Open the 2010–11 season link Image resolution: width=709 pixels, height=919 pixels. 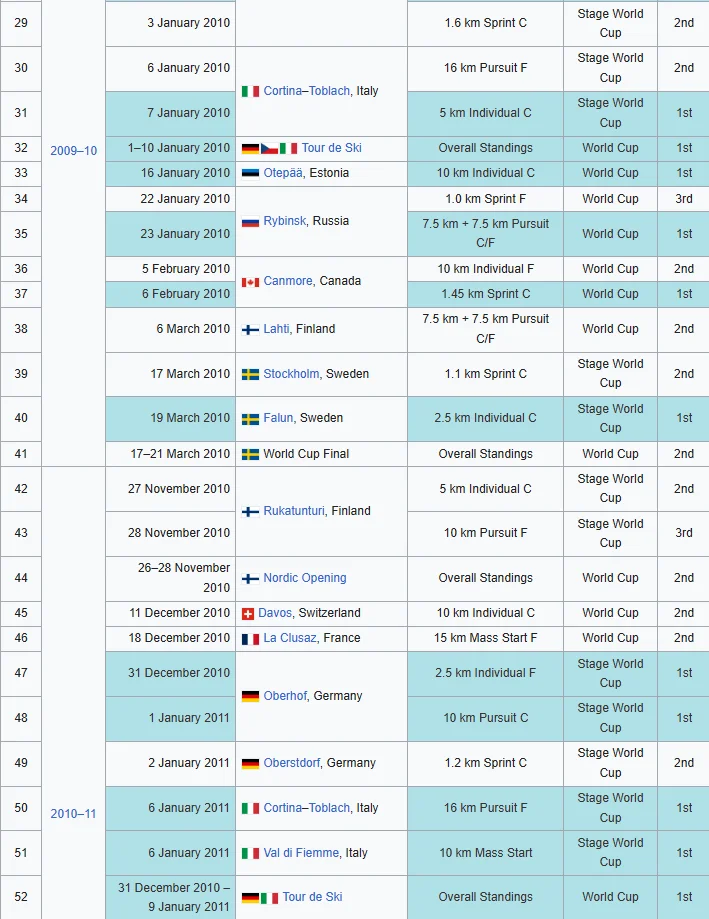pos(73,814)
